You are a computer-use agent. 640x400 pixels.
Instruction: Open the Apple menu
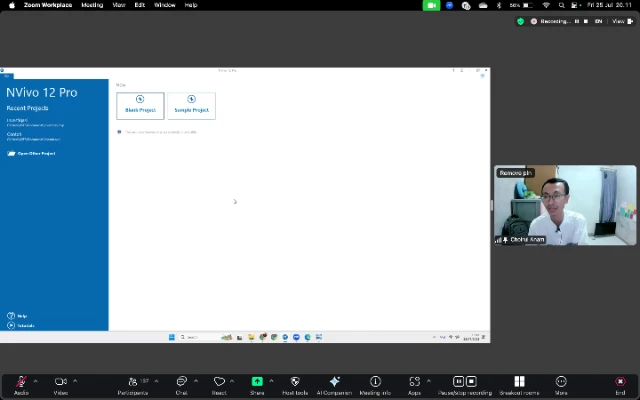pos(12,5)
